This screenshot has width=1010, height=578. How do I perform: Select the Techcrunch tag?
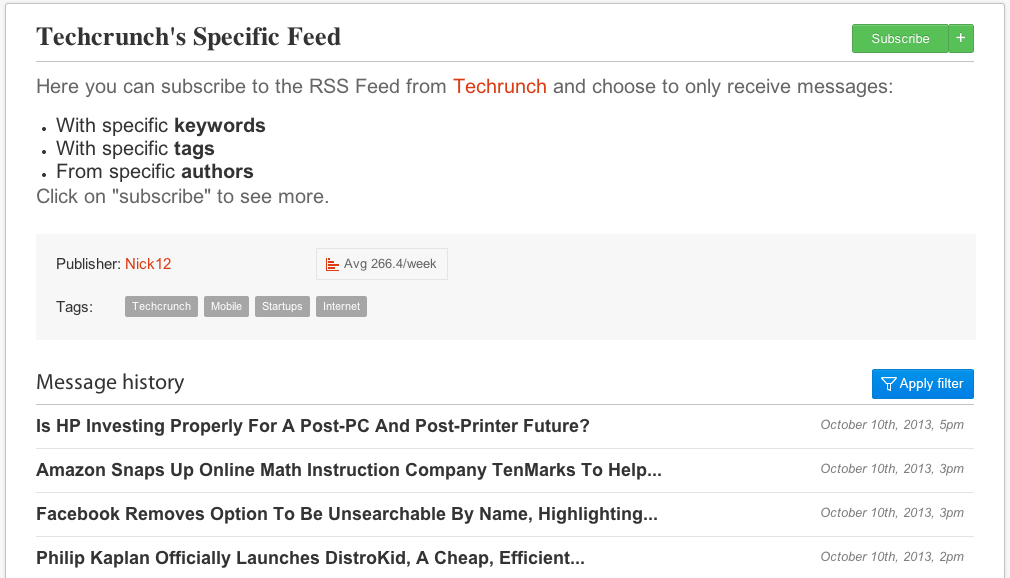click(x=161, y=306)
